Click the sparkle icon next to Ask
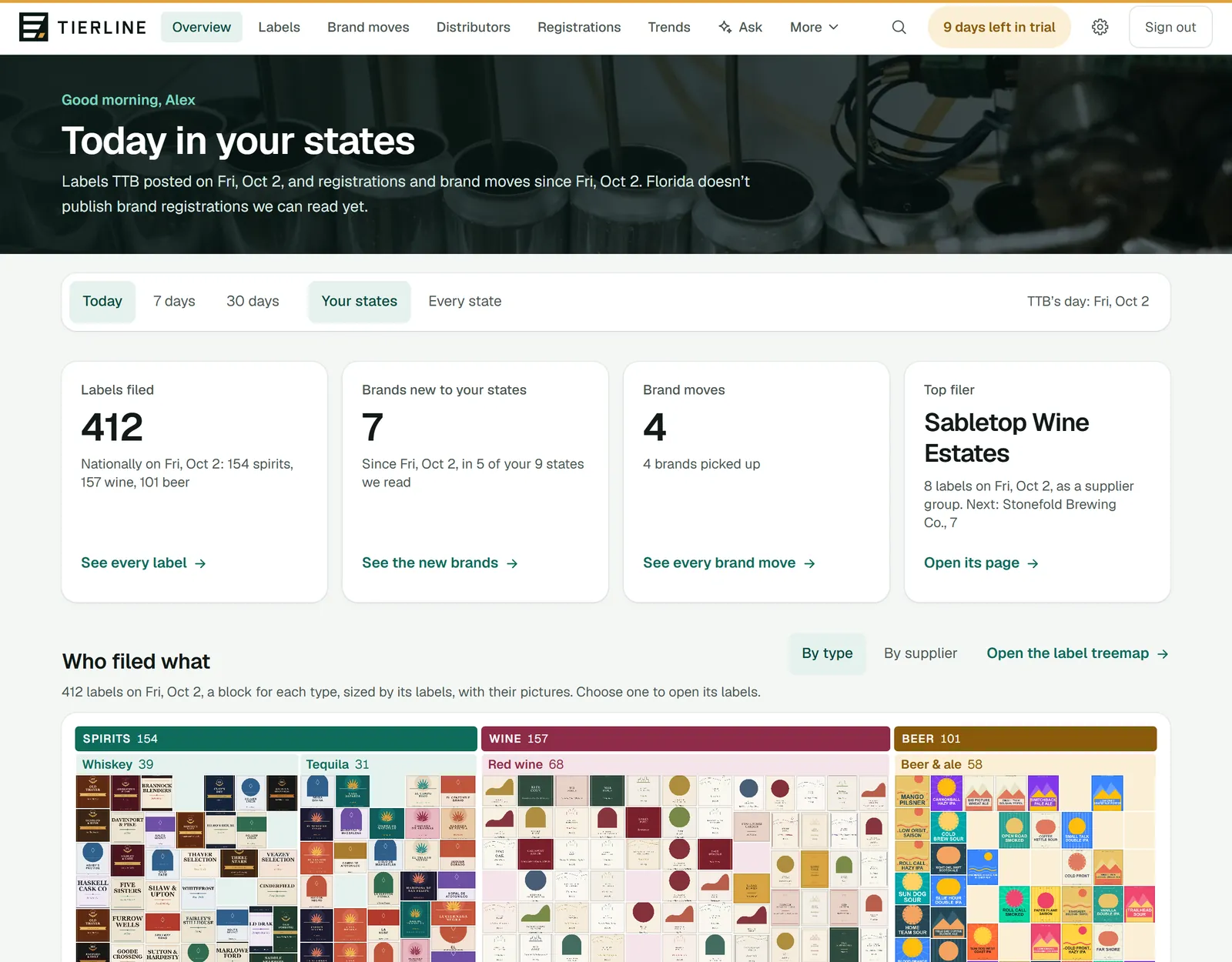1232x962 pixels. 725,27
